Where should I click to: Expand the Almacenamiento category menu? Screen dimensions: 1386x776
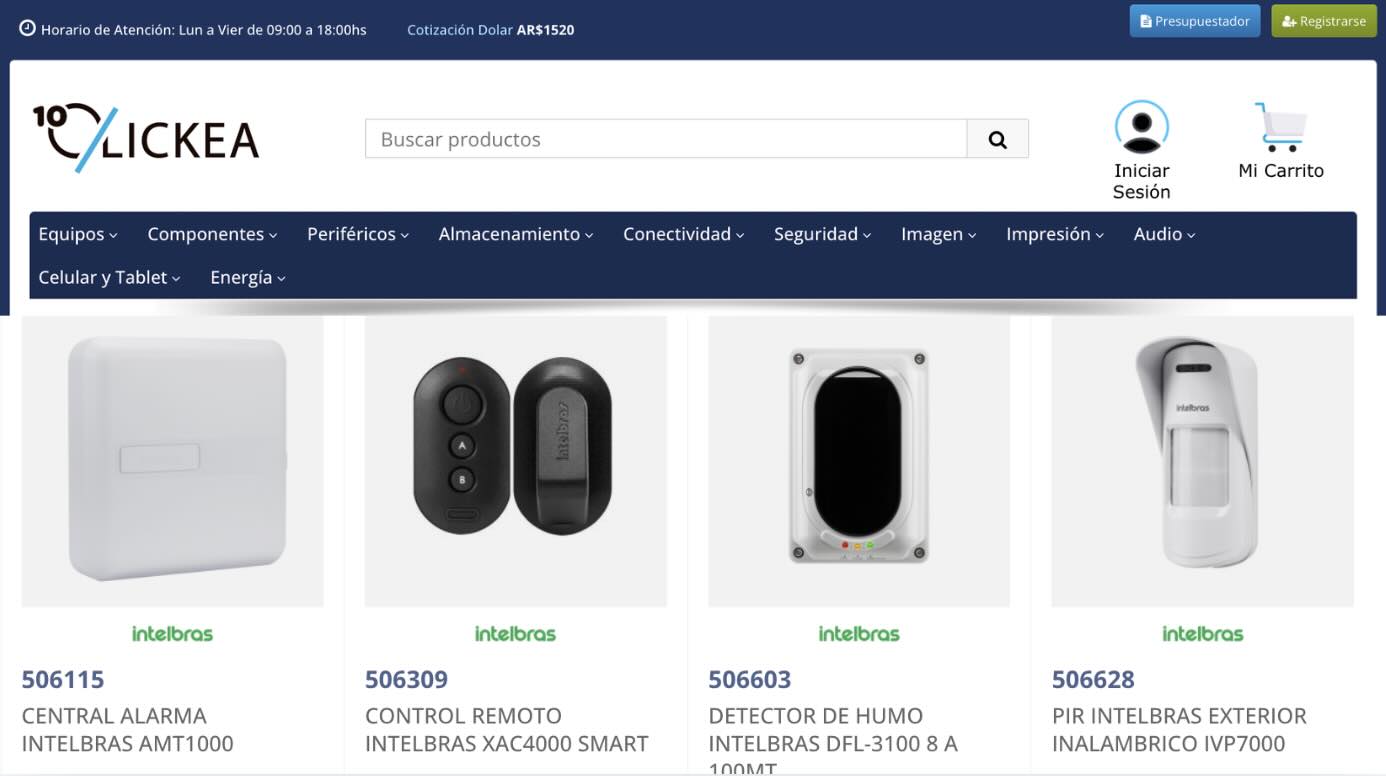coord(516,234)
